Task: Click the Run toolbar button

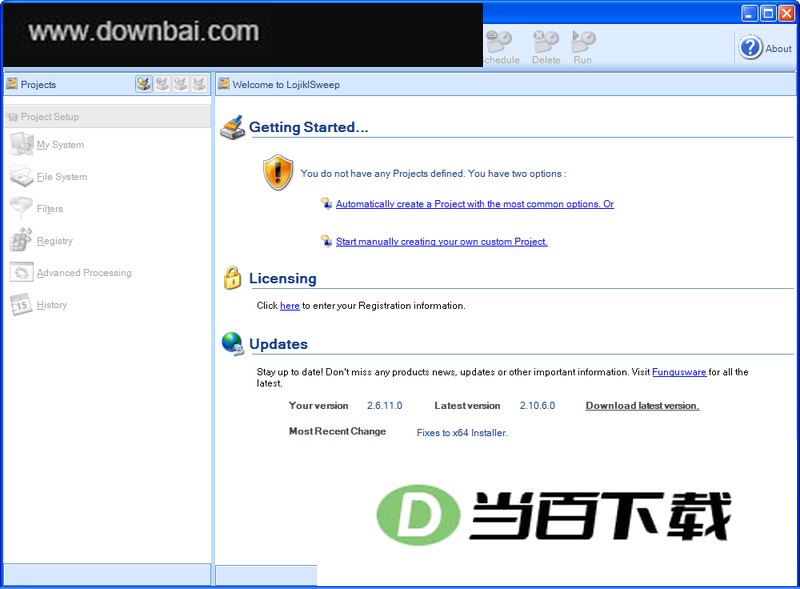Action: tap(583, 47)
